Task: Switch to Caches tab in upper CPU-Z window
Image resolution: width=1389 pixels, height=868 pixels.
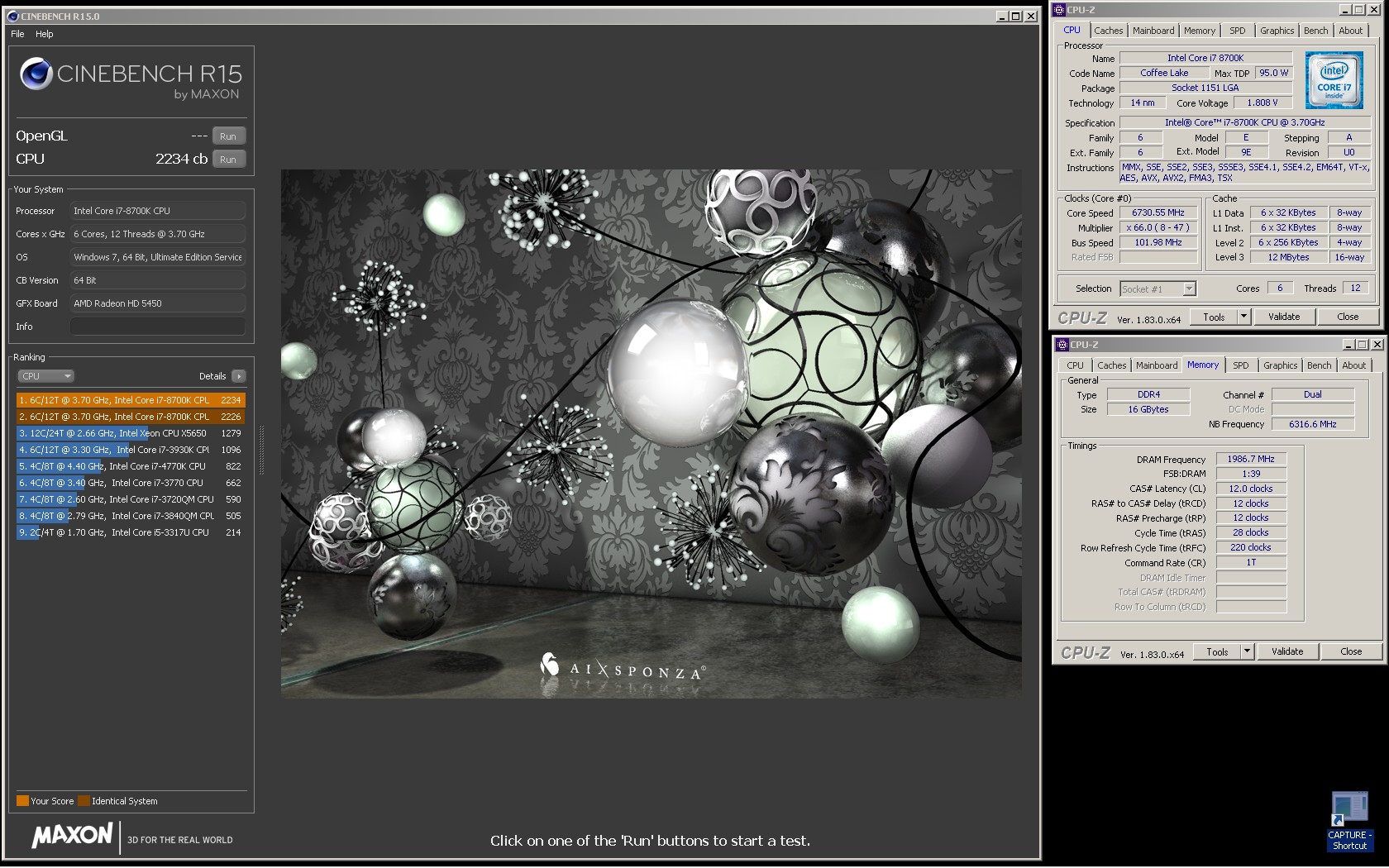Action: (x=1109, y=31)
